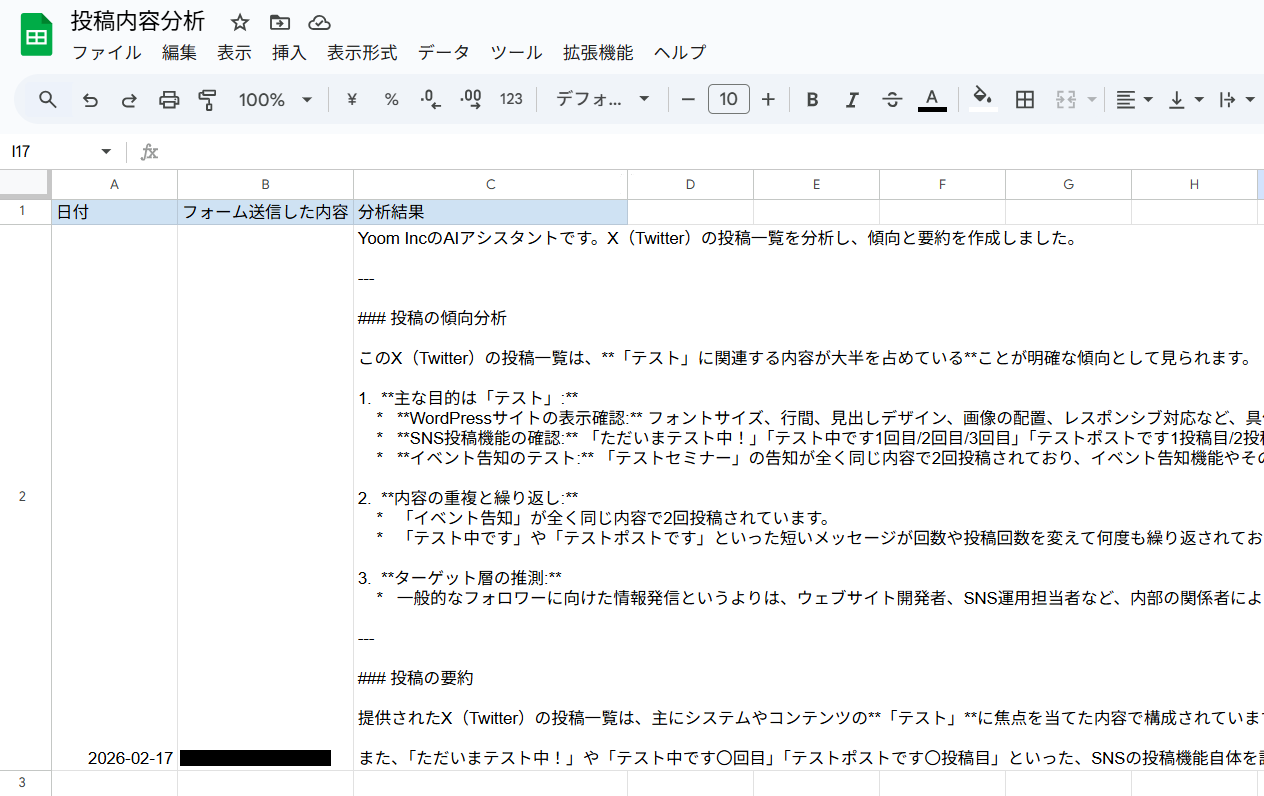Open the ファイル menu

tap(107, 53)
